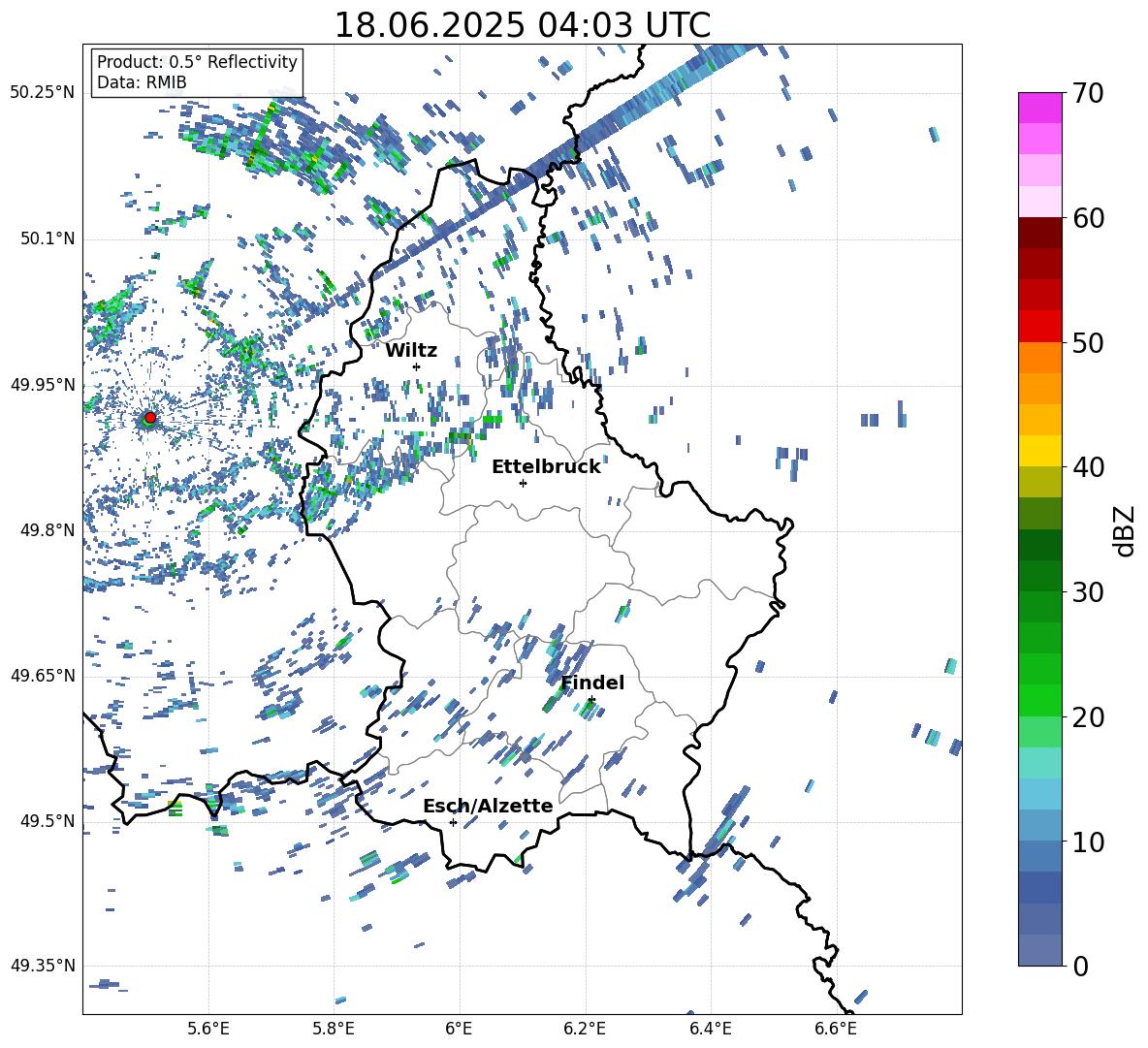Click the Wiltz city label
The width and height of the screenshot is (1148, 1048).
click(411, 351)
